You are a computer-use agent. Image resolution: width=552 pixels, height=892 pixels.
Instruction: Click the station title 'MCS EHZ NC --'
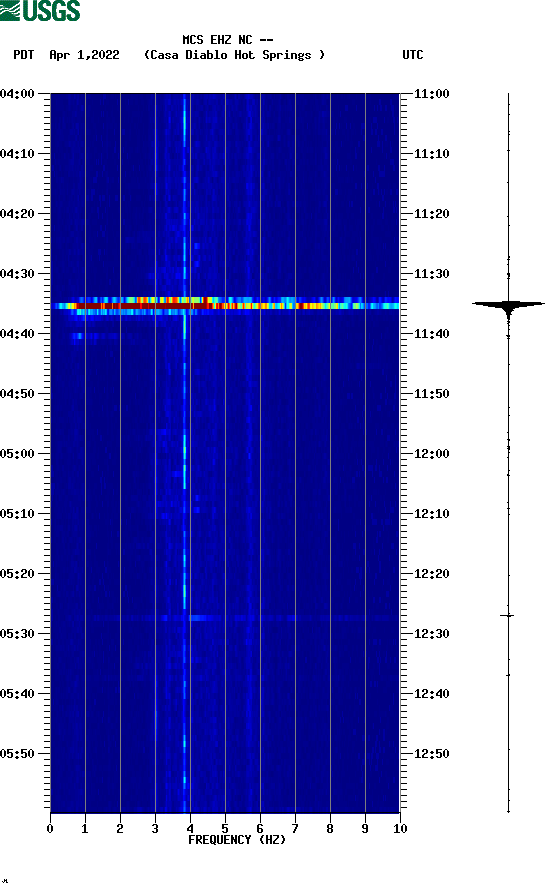point(228,40)
